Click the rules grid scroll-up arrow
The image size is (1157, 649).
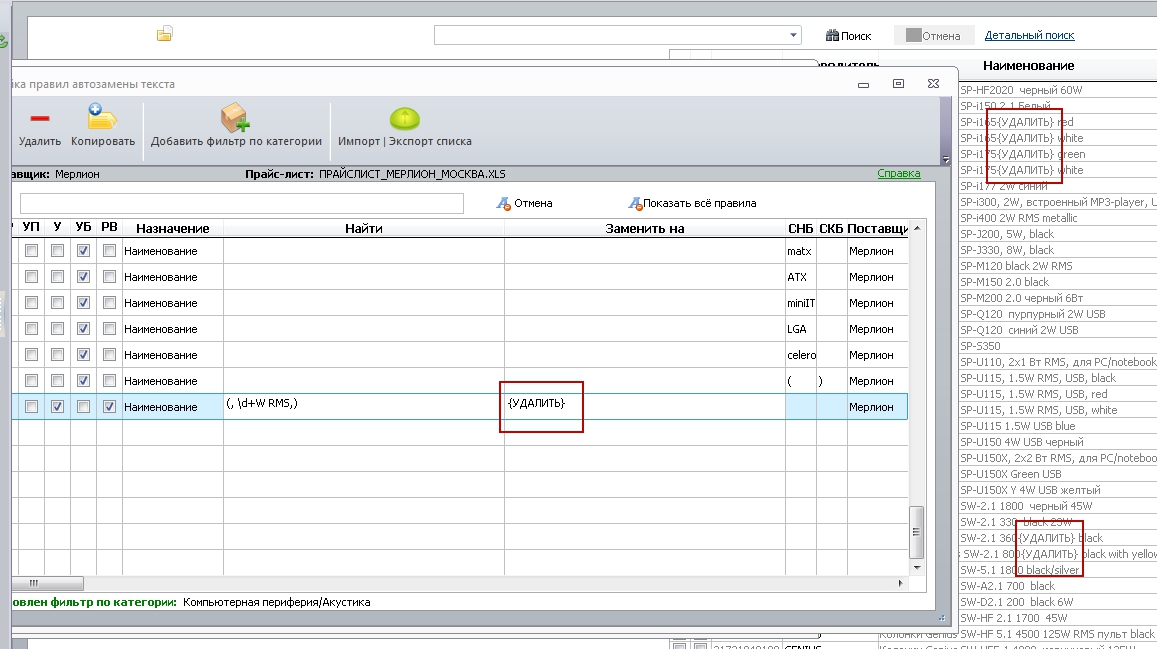tap(916, 228)
